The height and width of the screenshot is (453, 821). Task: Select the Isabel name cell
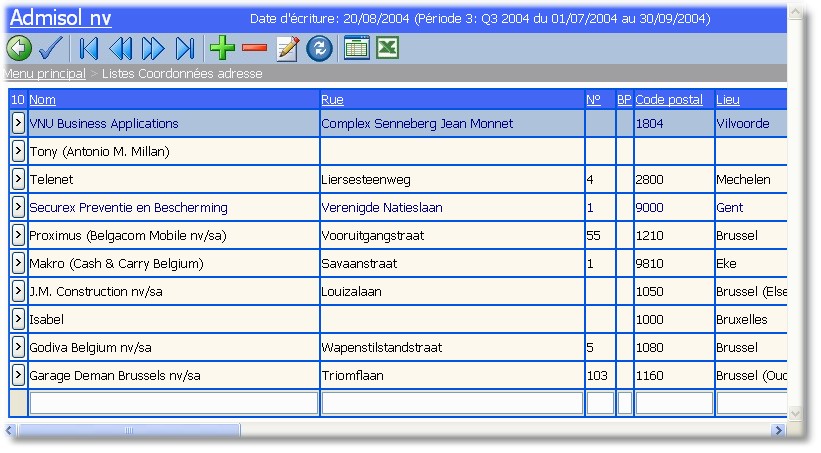coord(174,319)
